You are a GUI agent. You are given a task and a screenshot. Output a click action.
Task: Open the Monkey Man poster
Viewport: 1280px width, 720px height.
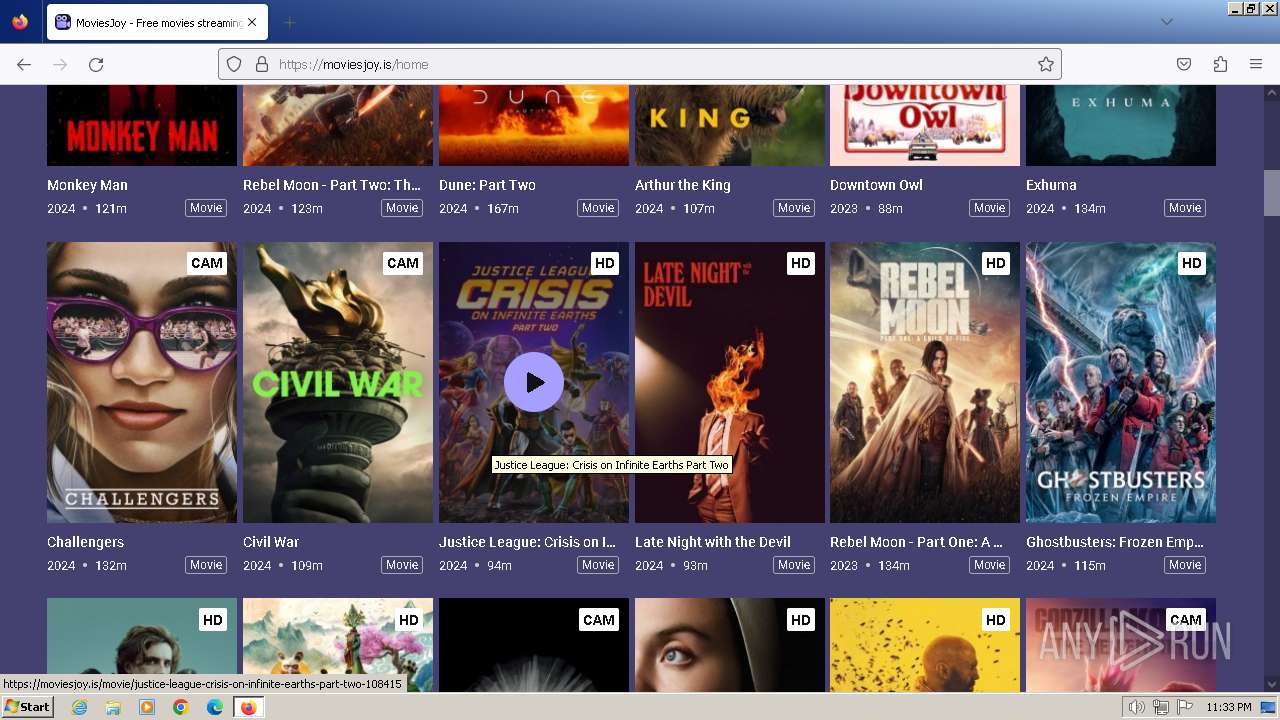point(142,125)
